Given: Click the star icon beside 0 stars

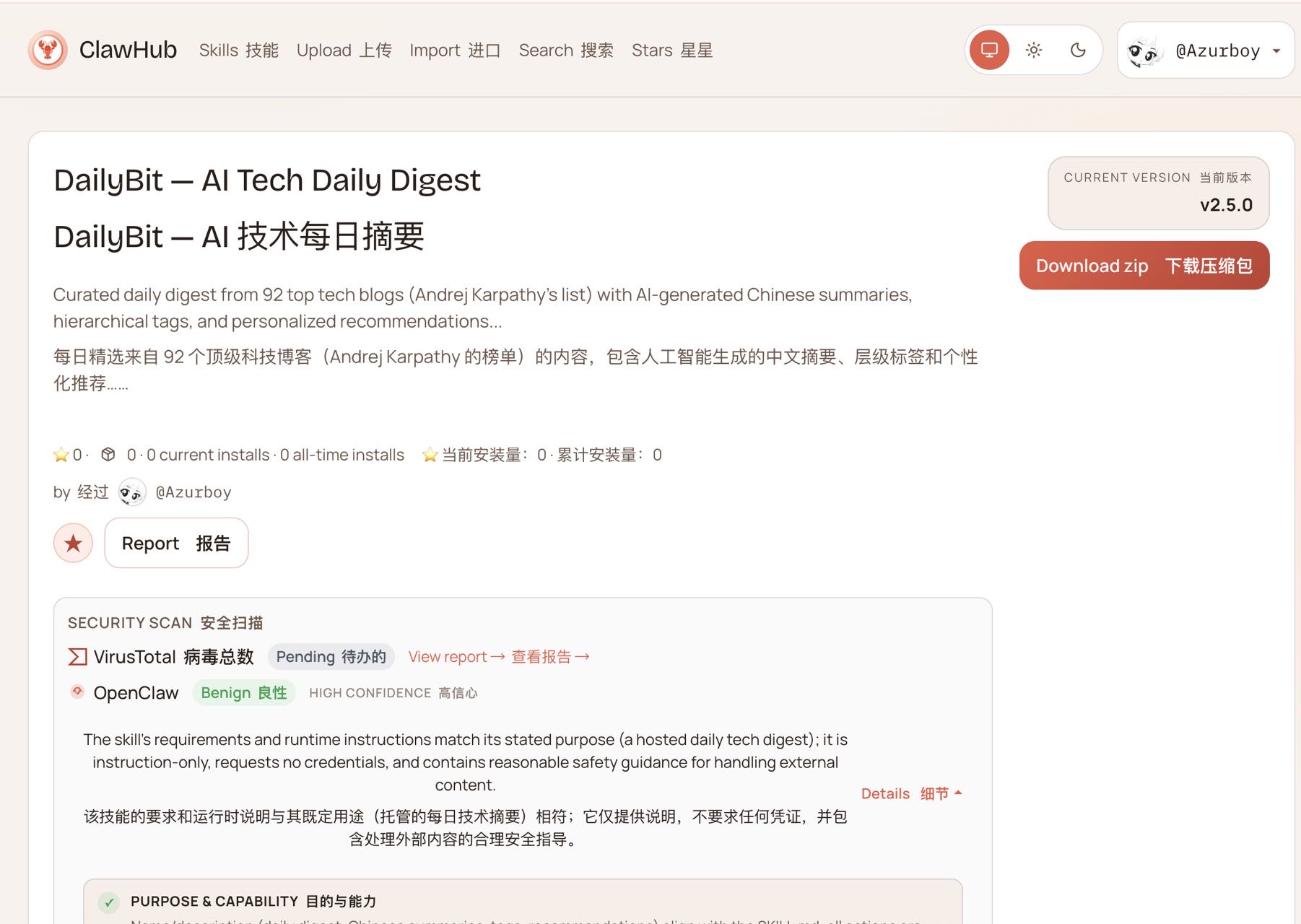Looking at the screenshot, I should pyautogui.click(x=61, y=455).
